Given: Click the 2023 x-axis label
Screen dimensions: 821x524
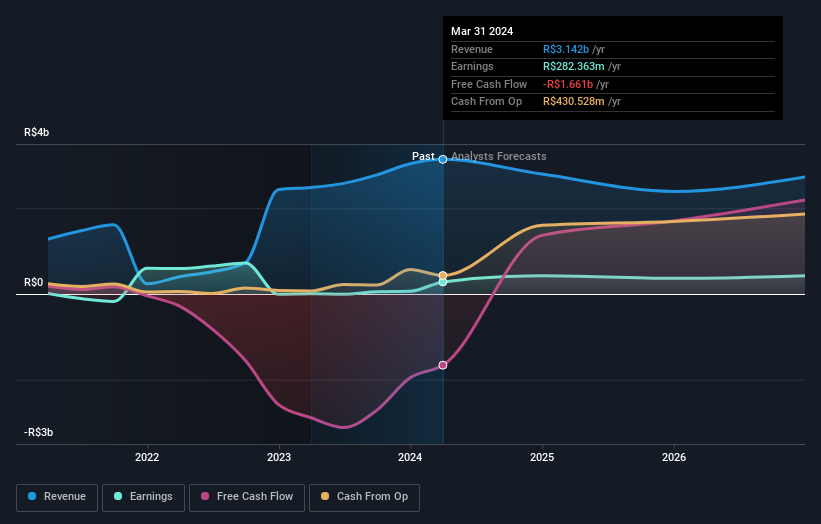Looking at the screenshot, I should point(279,458).
